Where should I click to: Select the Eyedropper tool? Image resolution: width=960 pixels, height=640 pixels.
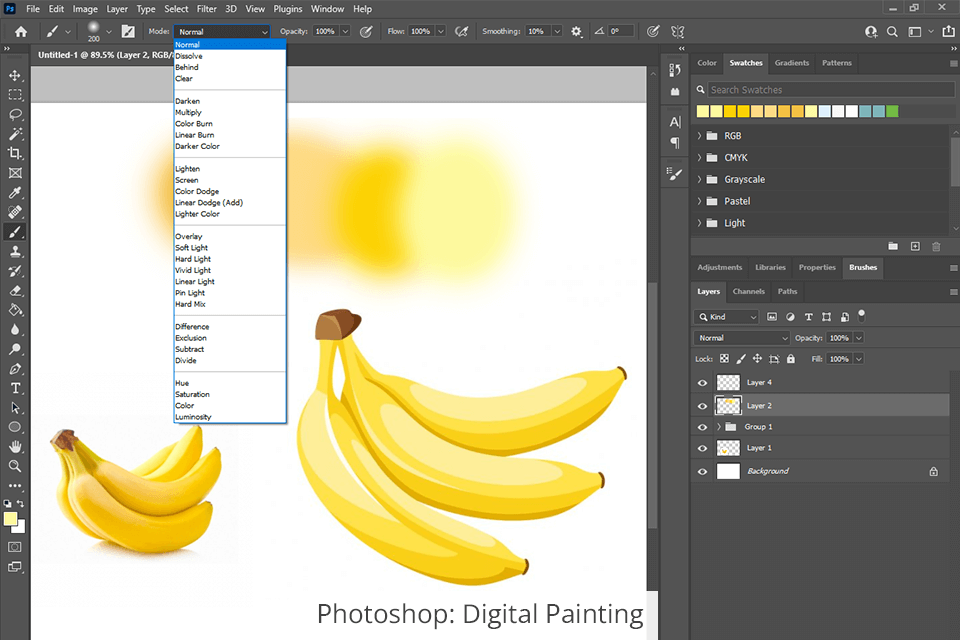pos(15,193)
